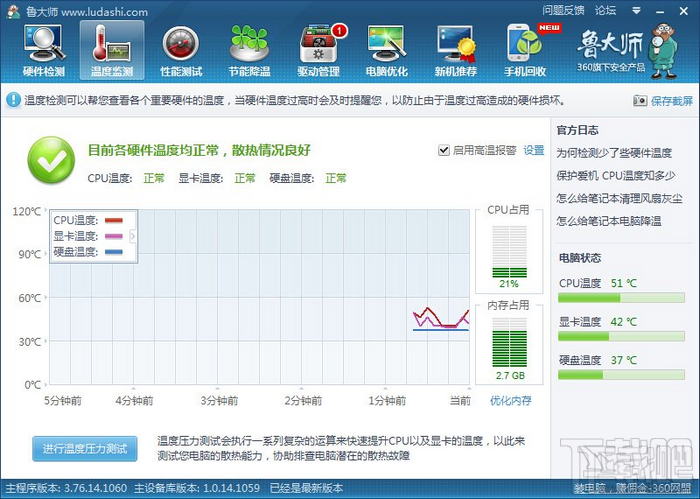Click 正常 next to 显卡温度 summary
Screen dimensions: 700x499
[x=245, y=178]
